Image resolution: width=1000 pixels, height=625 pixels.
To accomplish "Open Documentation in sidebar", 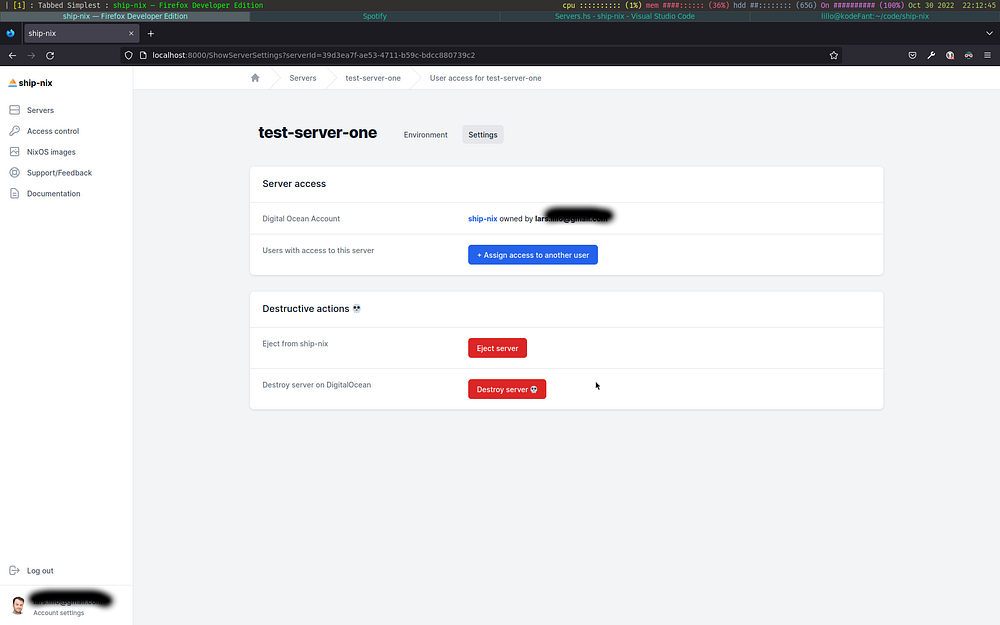I will pyautogui.click(x=54, y=194).
